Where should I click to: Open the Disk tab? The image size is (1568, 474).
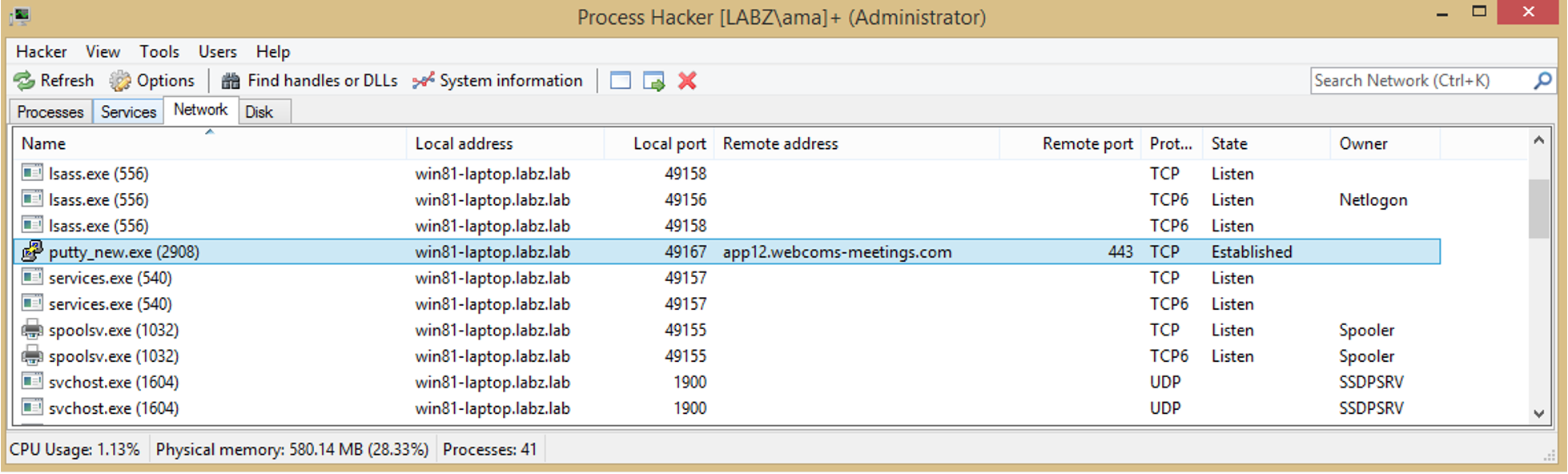click(259, 111)
